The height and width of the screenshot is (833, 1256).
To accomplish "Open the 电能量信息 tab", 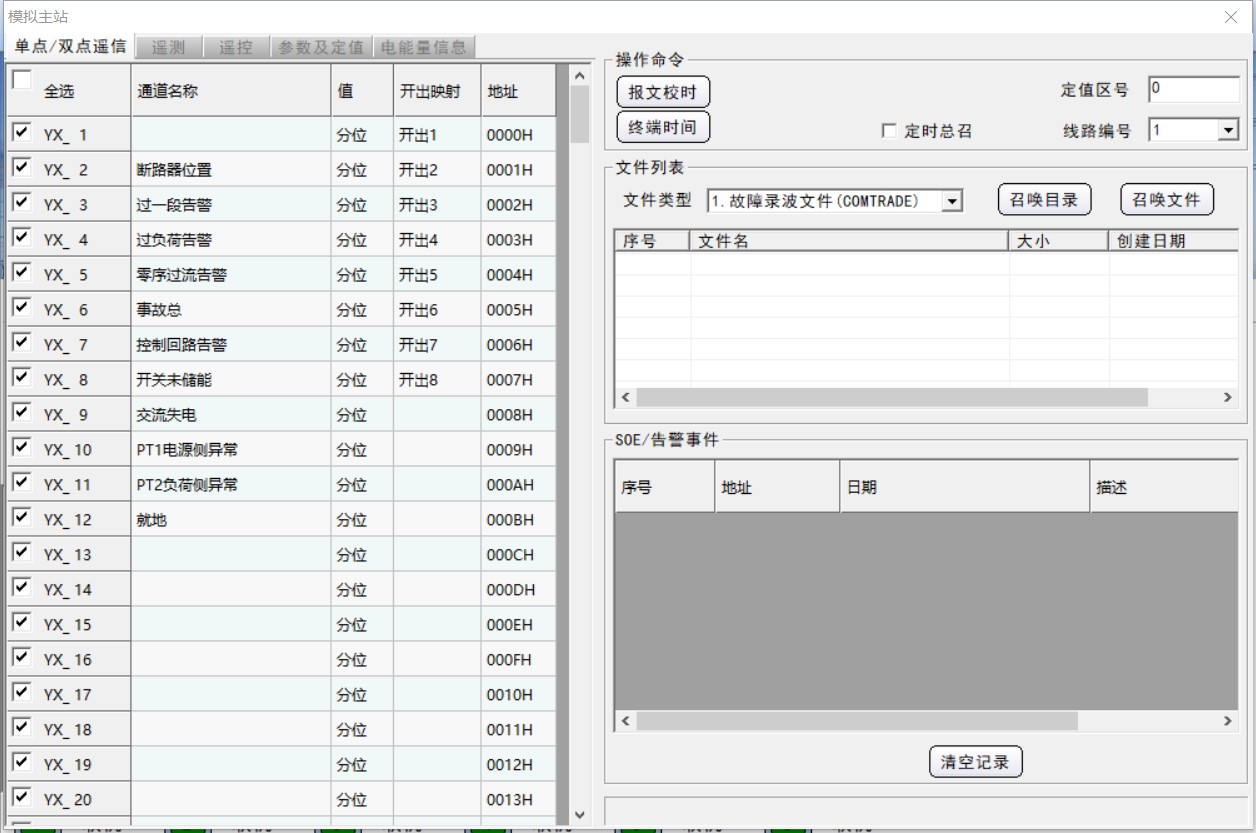I will point(424,47).
